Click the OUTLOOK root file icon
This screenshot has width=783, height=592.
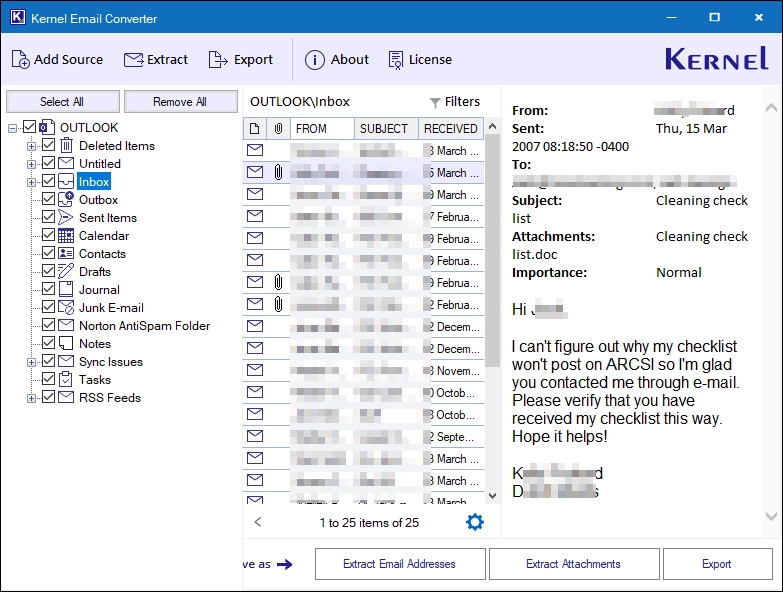pos(47,127)
